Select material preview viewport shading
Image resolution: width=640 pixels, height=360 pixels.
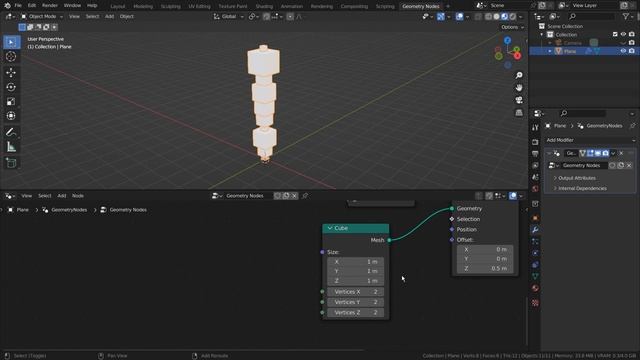[504, 17]
